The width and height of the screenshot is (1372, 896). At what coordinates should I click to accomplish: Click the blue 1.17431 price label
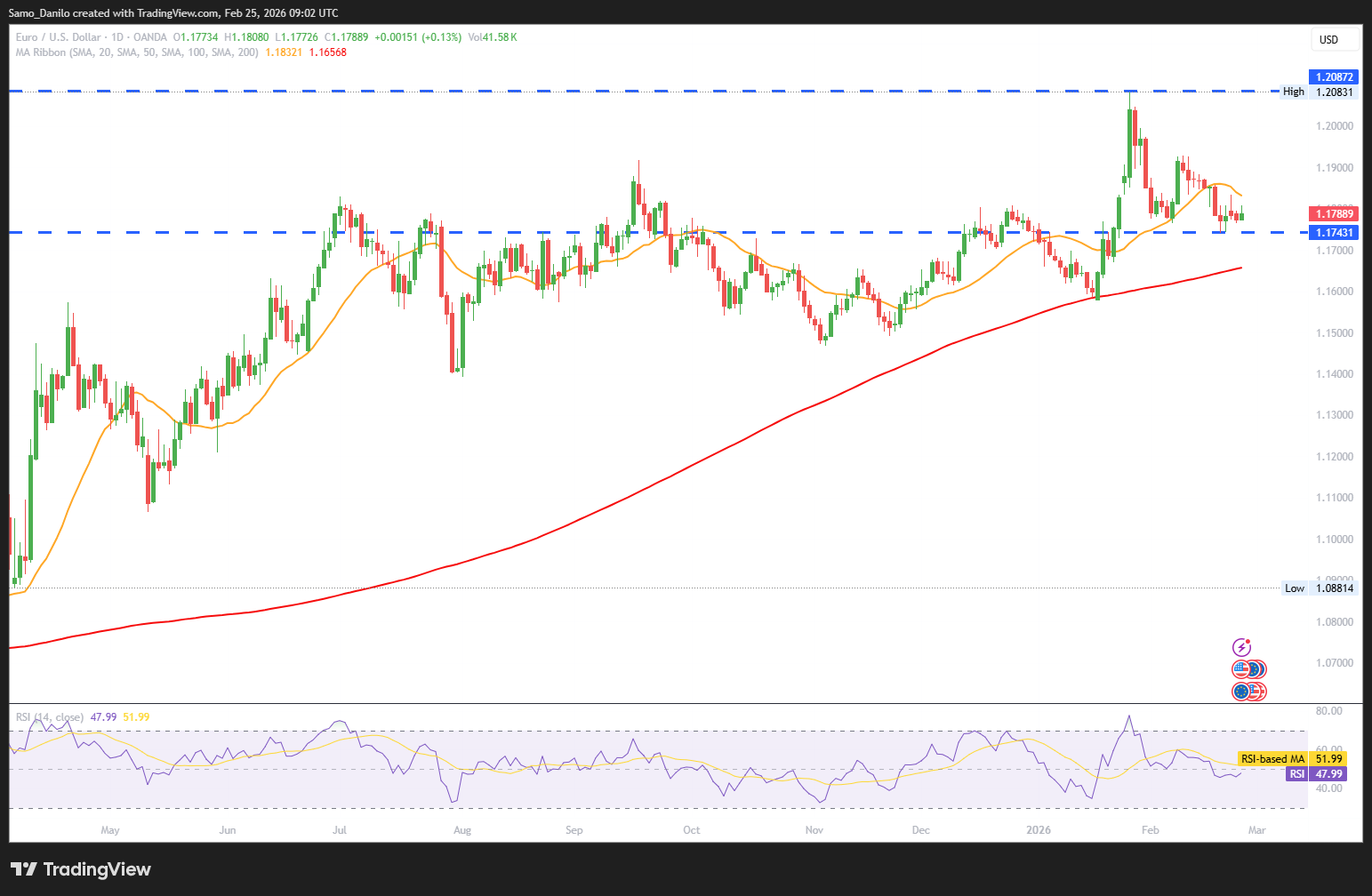[1334, 232]
